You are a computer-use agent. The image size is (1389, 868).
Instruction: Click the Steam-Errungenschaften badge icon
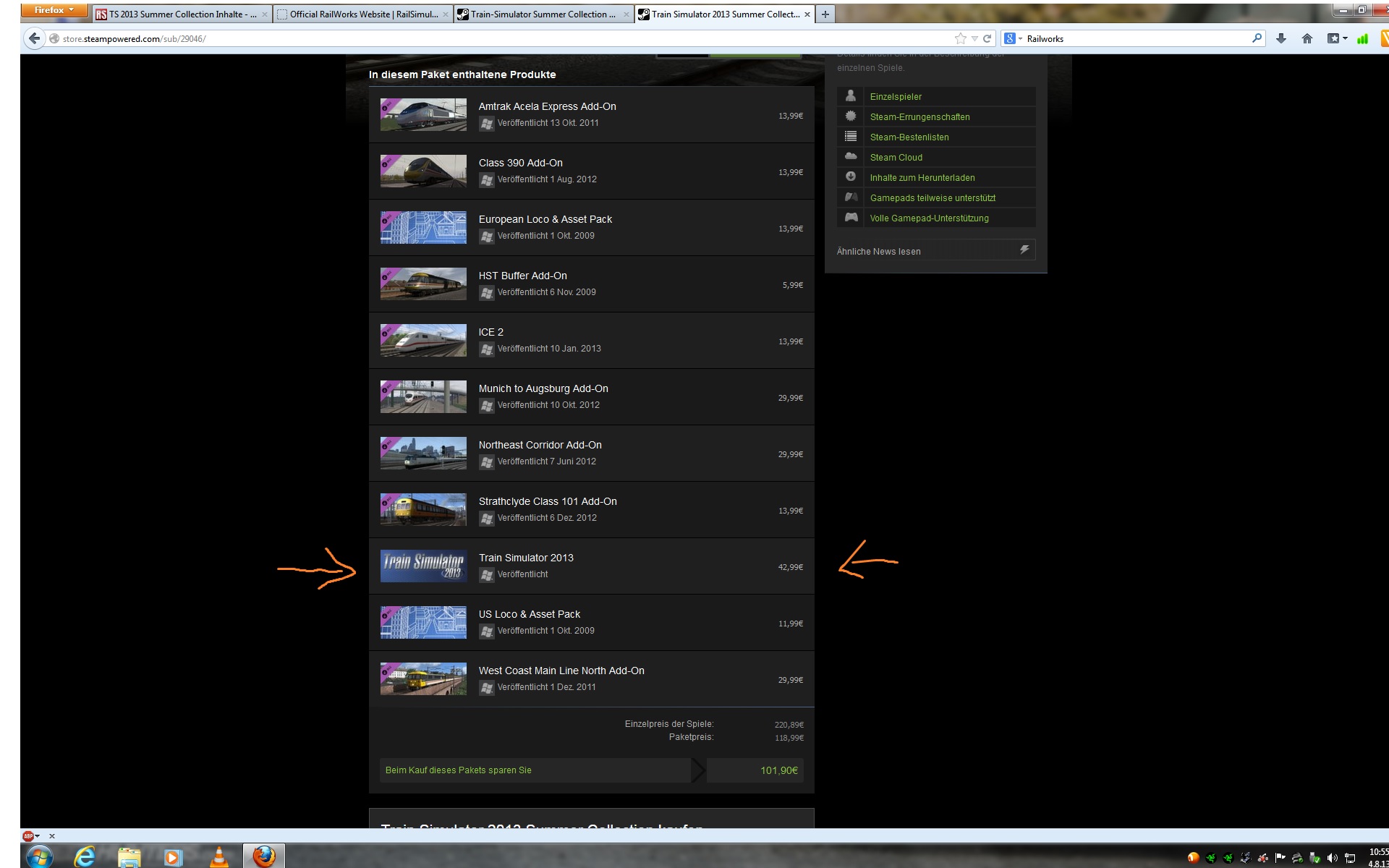click(851, 116)
